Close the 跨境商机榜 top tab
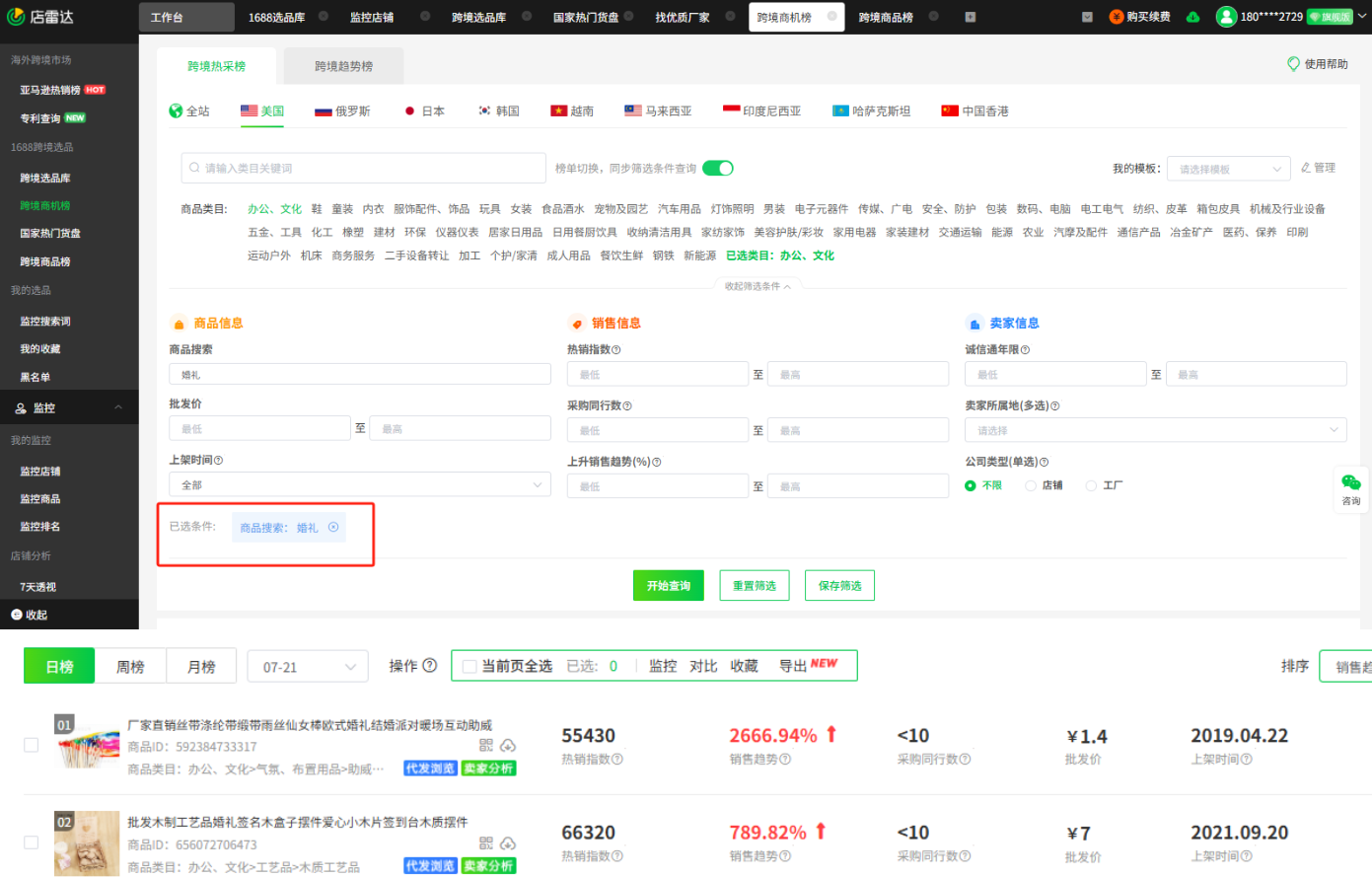 831,17
